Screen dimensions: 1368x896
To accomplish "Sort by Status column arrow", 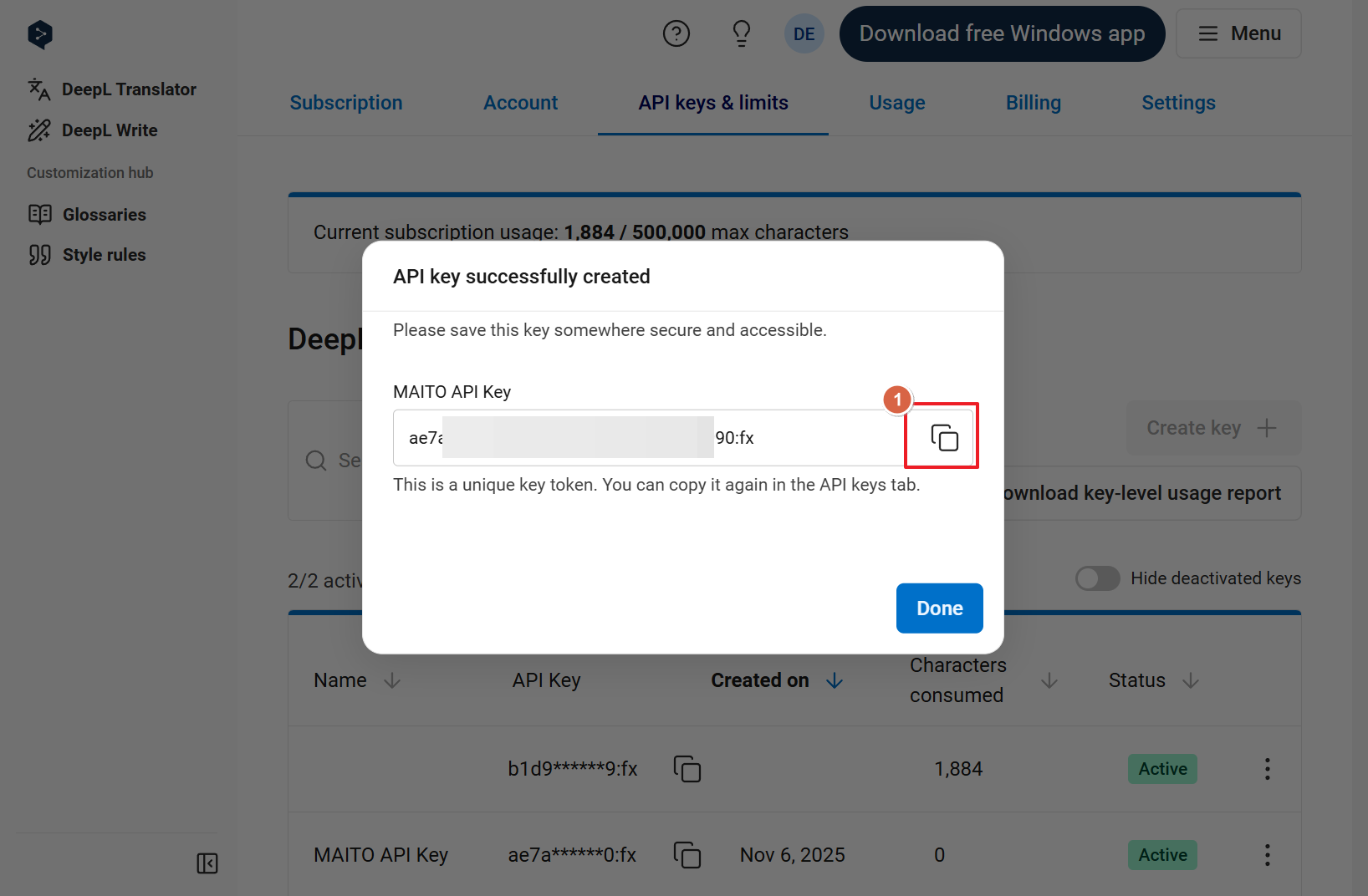I will coord(1191,681).
